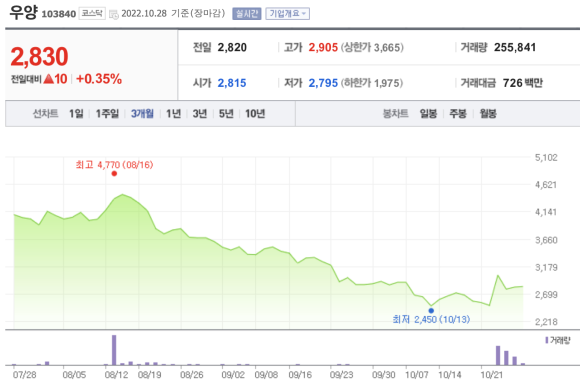This screenshot has width=580, height=392.
Task: Click the 09/16 date on x-axis
Action: tap(300, 375)
